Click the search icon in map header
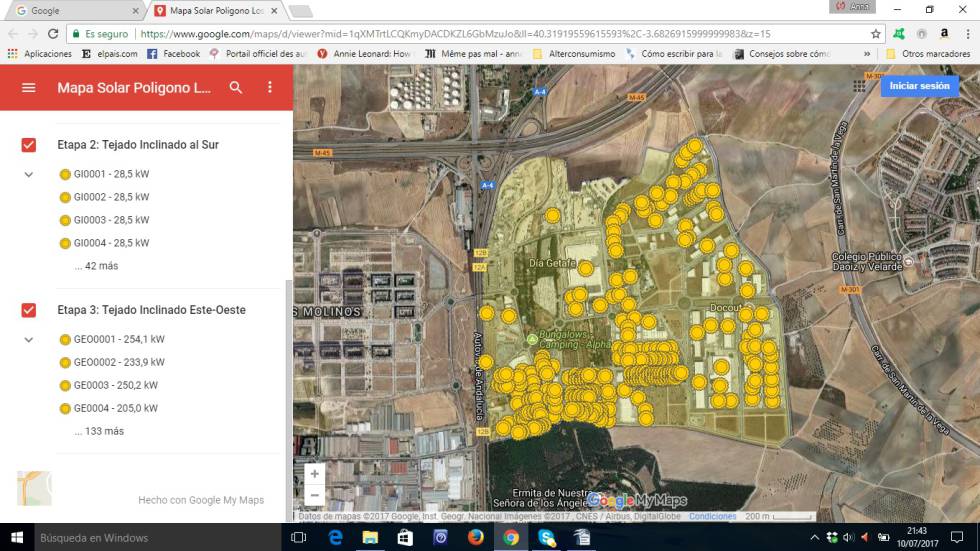The height and width of the screenshot is (551, 980). point(236,87)
